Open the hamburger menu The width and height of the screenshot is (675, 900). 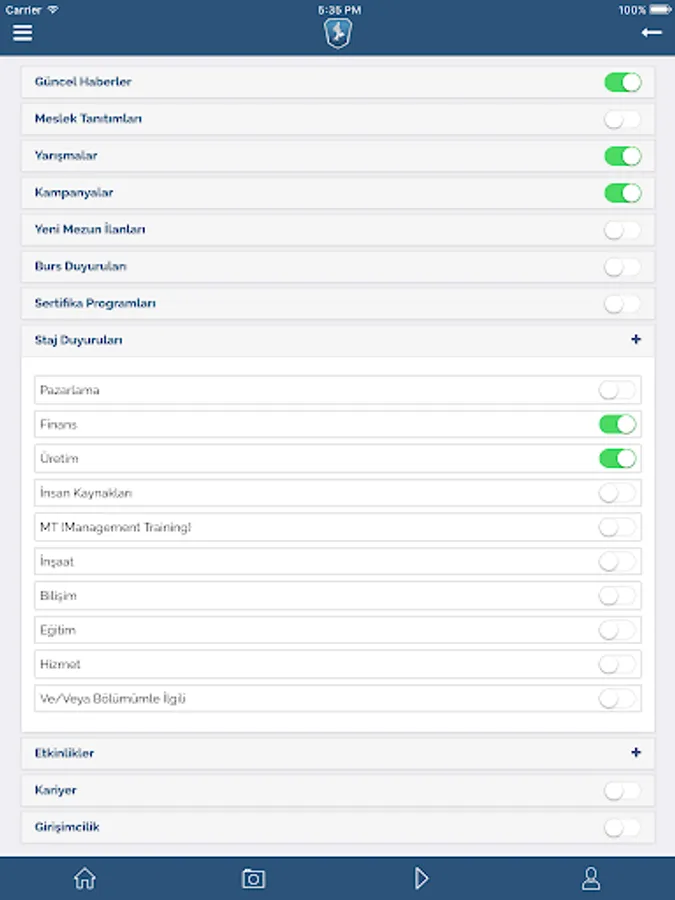point(22,33)
